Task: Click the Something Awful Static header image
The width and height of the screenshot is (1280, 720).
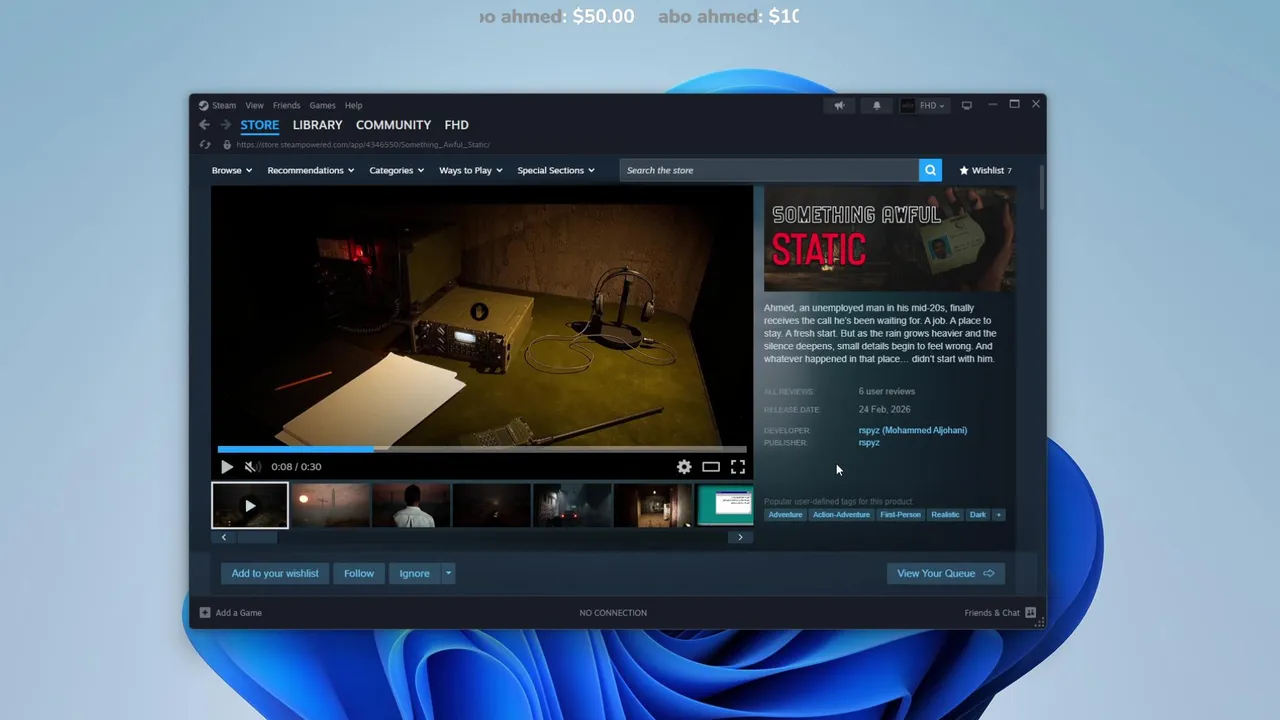Action: click(x=889, y=239)
